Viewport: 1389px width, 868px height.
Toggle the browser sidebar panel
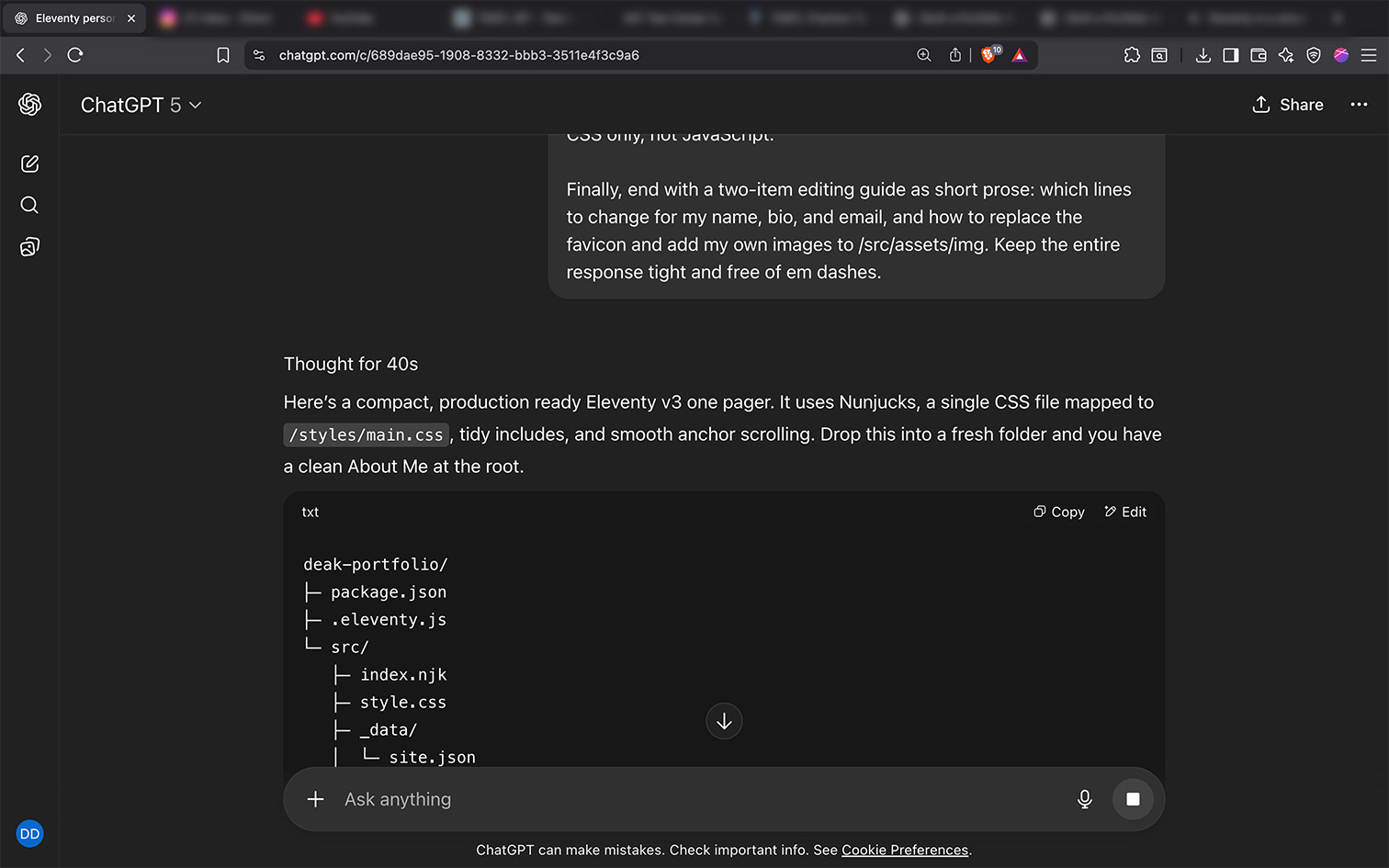click(x=1231, y=55)
